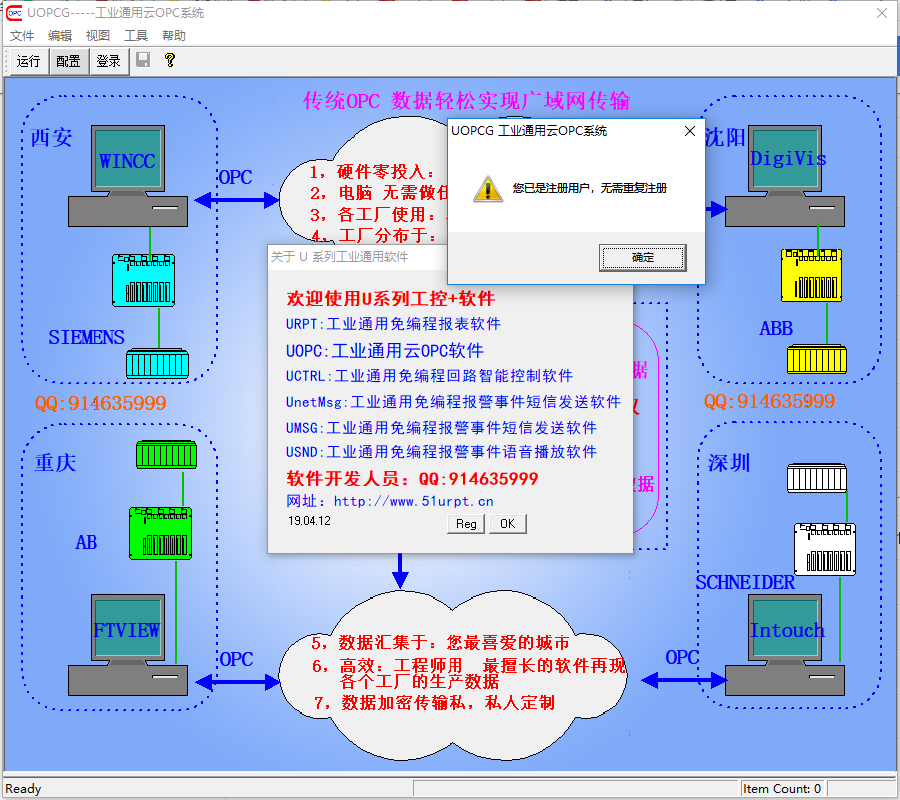The image size is (900, 800).
Task: Click OK in the about dialog
Action: pos(507,524)
